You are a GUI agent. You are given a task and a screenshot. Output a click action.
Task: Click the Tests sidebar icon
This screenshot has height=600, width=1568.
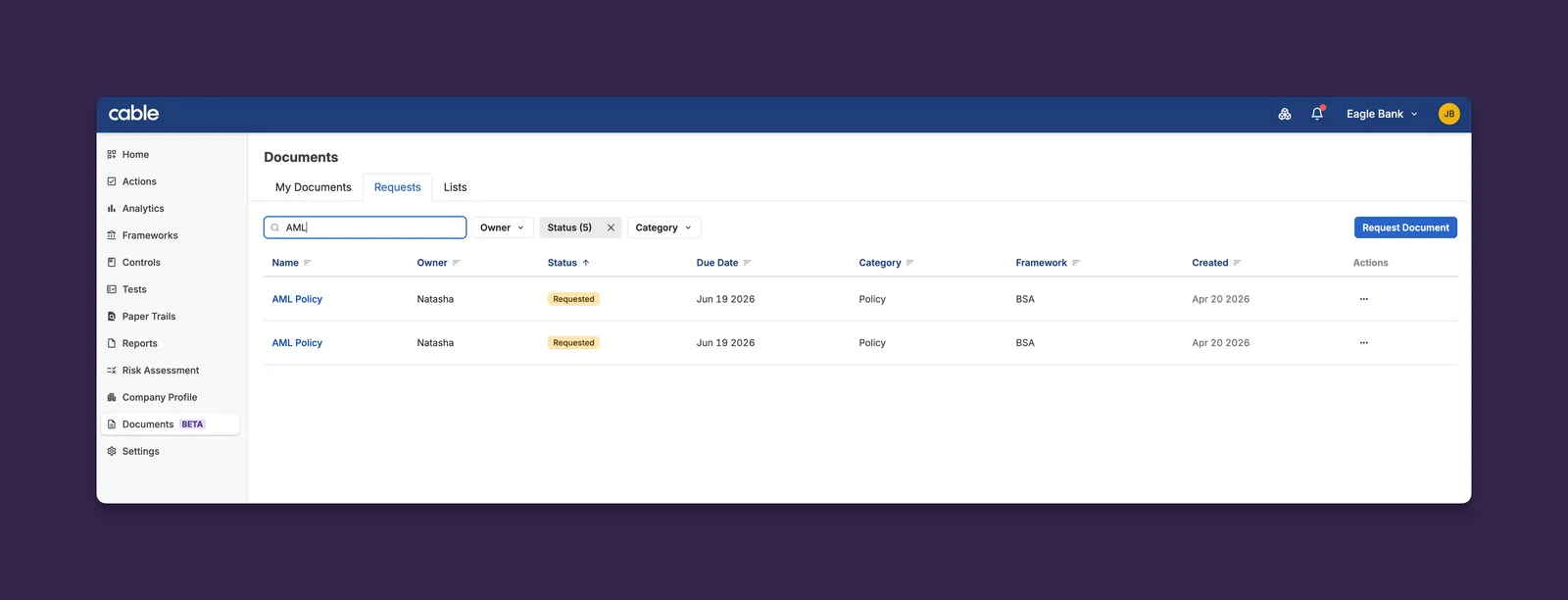[x=112, y=289]
